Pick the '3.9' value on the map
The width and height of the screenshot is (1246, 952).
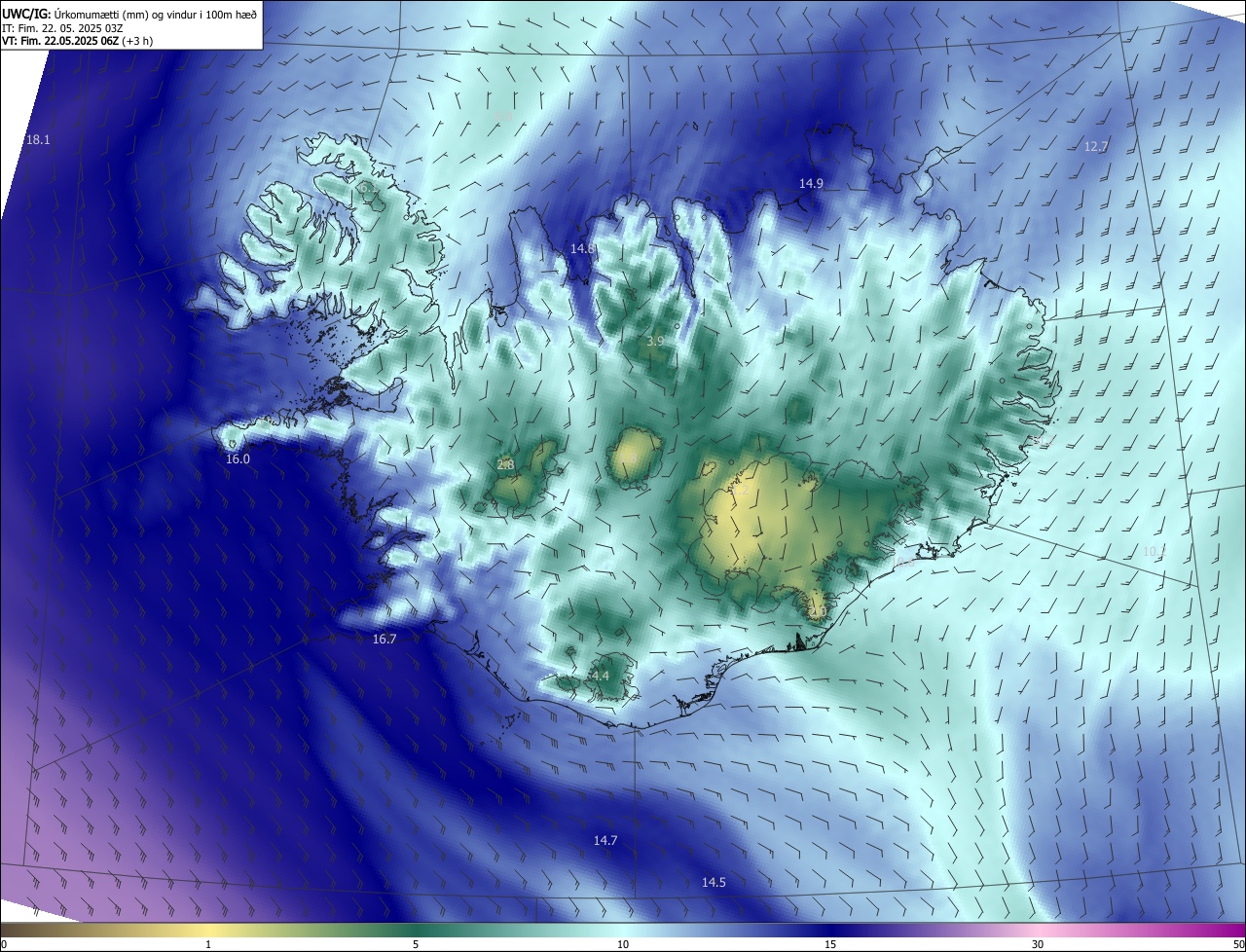click(x=655, y=341)
